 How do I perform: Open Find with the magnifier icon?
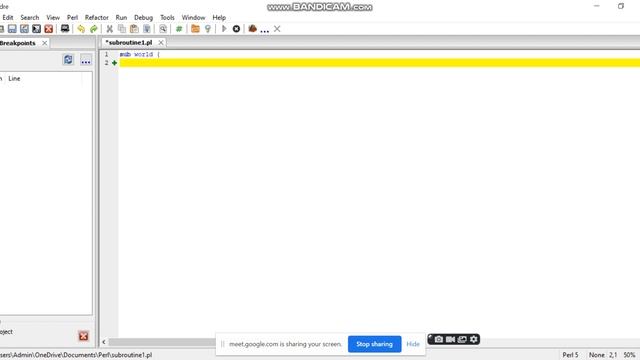(163, 29)
